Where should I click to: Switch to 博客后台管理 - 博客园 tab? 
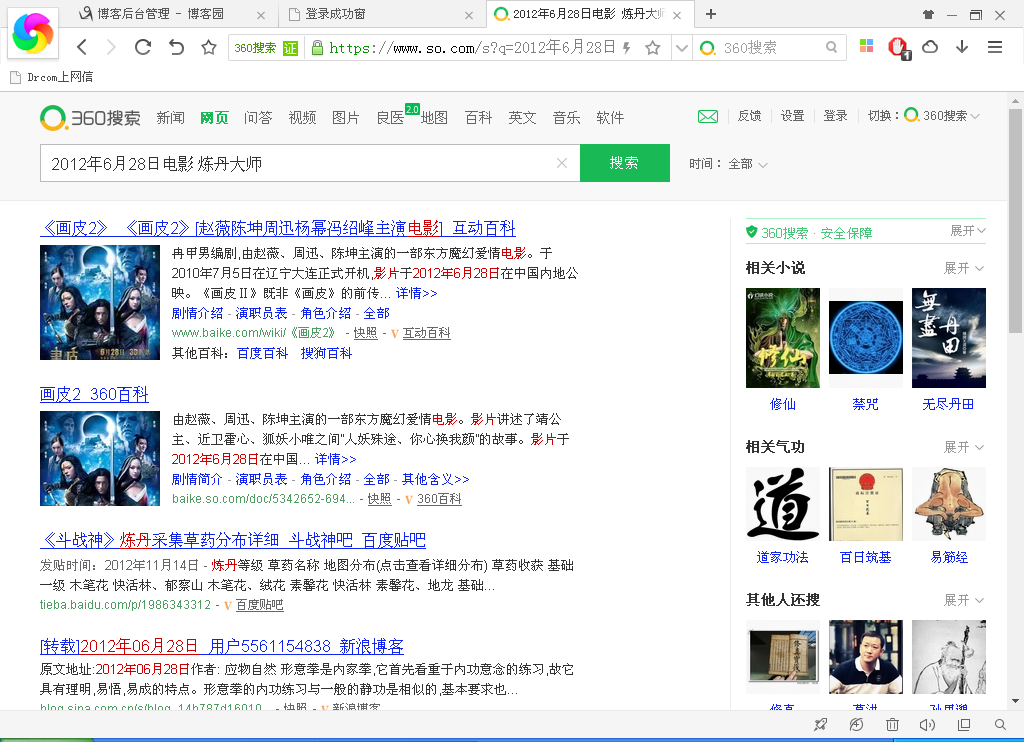click(x=160, y=14)
